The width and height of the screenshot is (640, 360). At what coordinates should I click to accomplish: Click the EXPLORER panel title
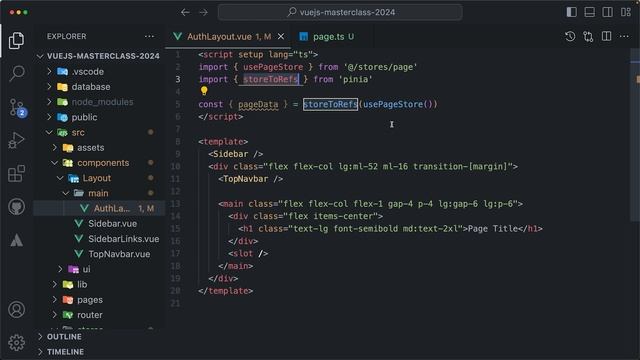click(x=67, y=36)
